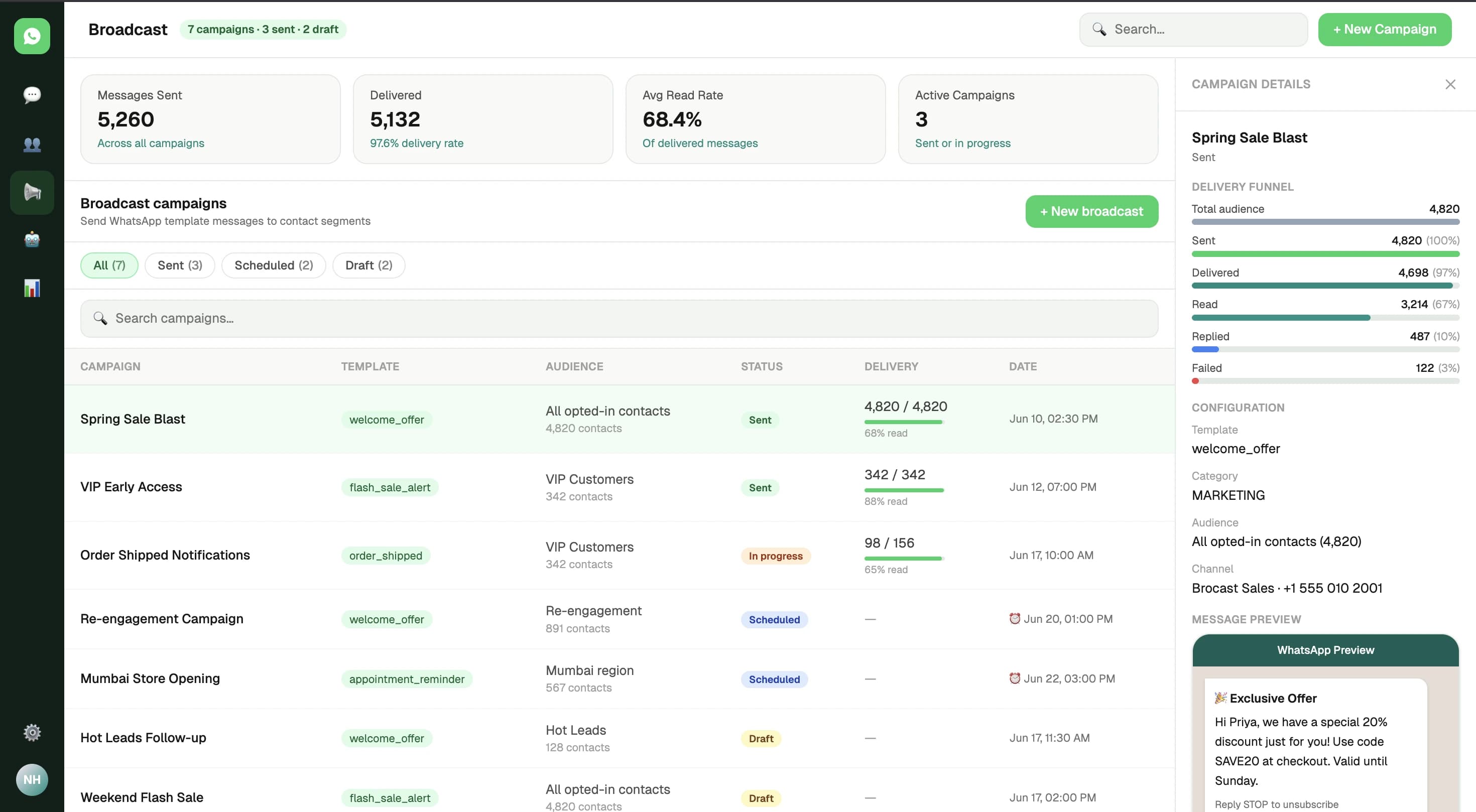
Task: Select the Sent (3) filter tab
Action: [x=180, y=265]
